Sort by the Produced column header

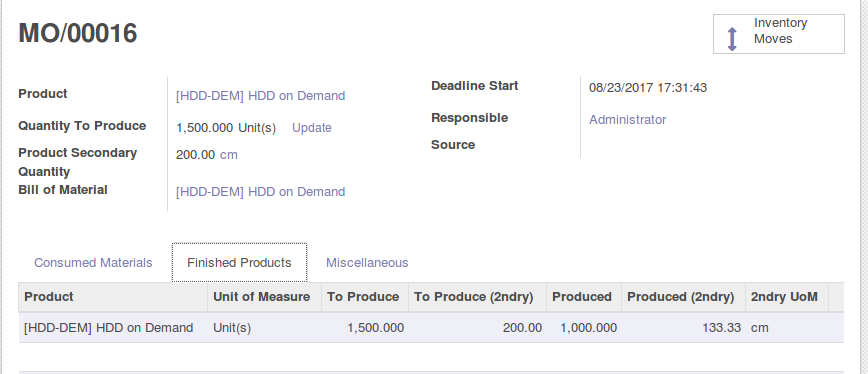(582, 297)
